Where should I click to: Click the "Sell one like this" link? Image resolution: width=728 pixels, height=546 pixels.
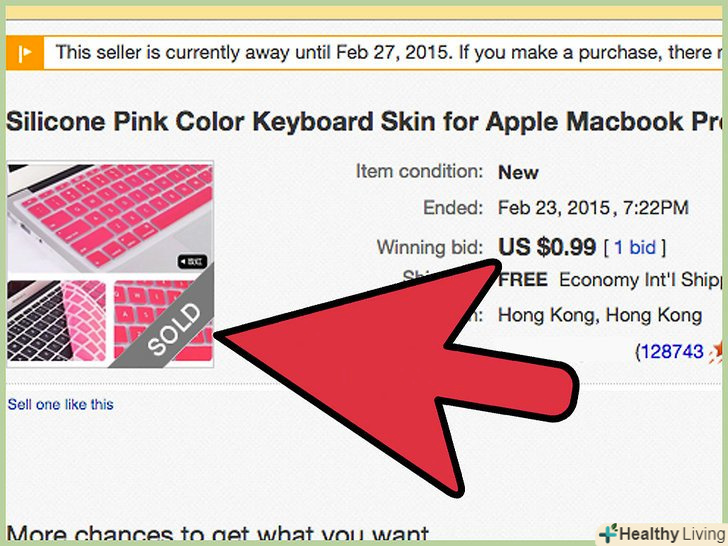click(61, 405)
